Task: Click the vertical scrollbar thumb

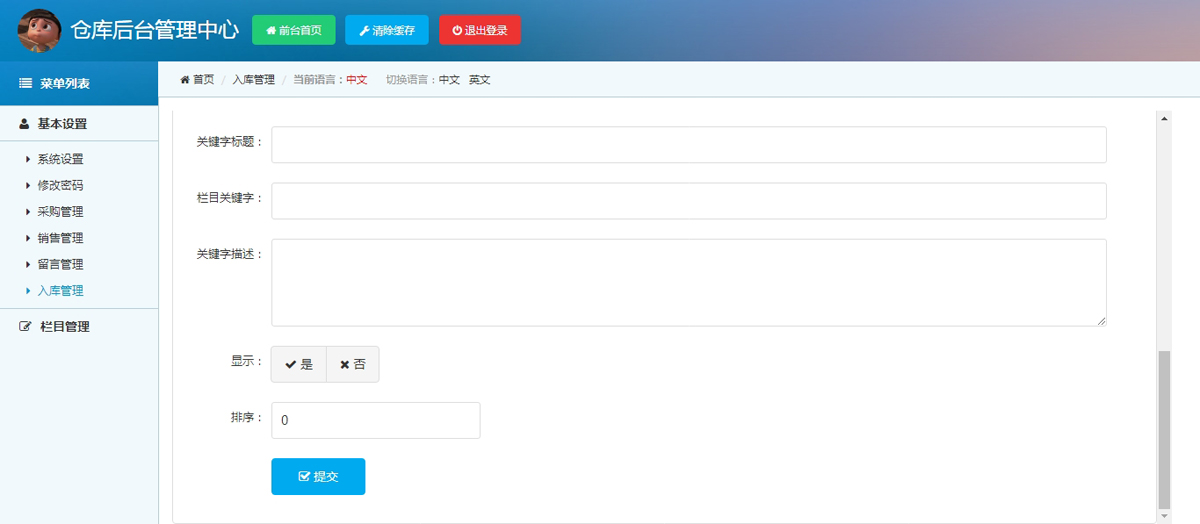Action: pyautogui.click(x=1163, y=430)
